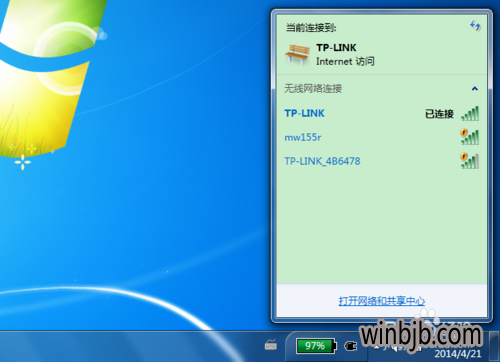
Task: Click the connected status label beside TP-LINK
Action: pos(439,114)
